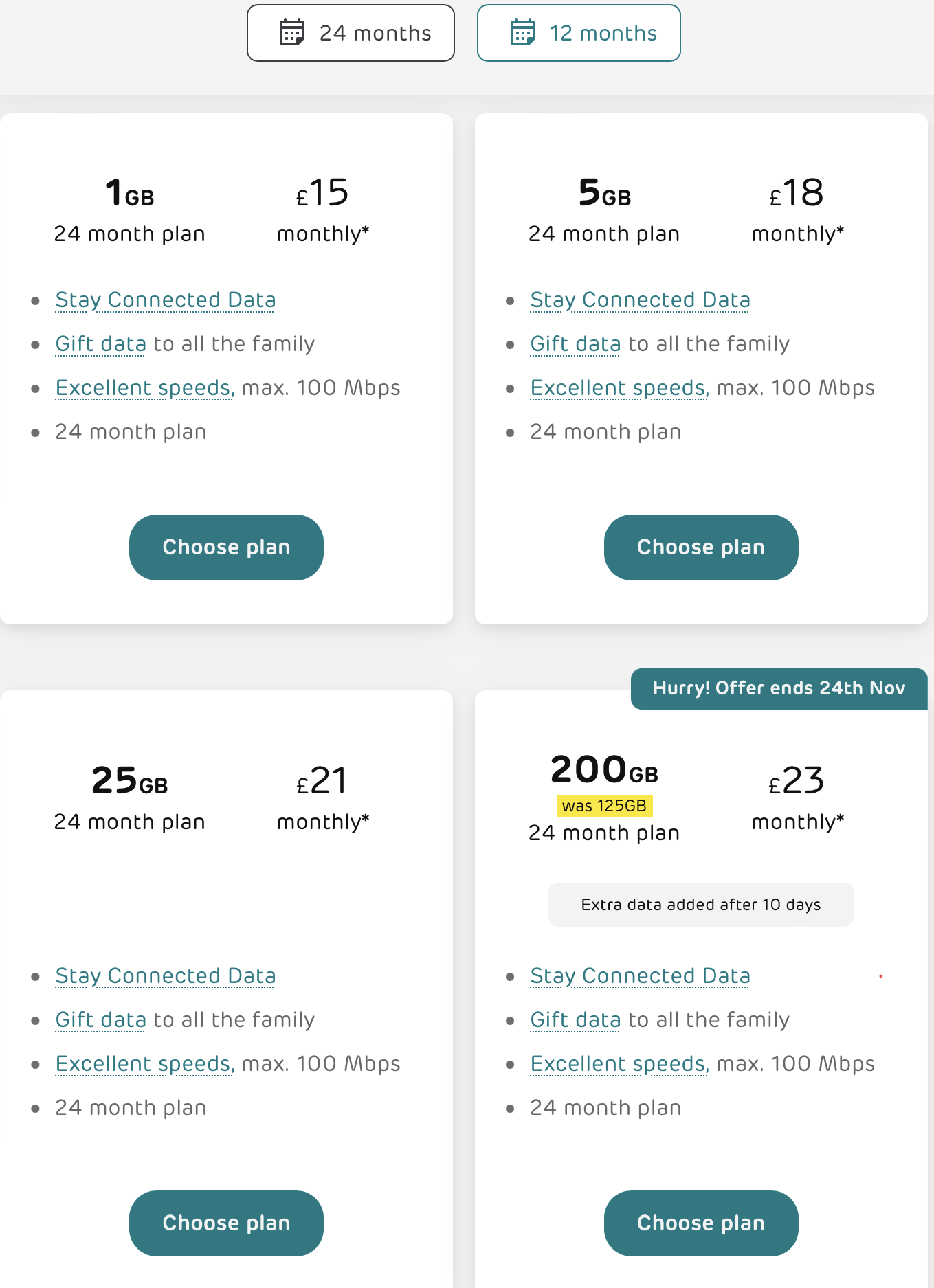The image size is (934, 1288).
Task: Click the calendar icon beside 12 months
Action: coord(523,33)
